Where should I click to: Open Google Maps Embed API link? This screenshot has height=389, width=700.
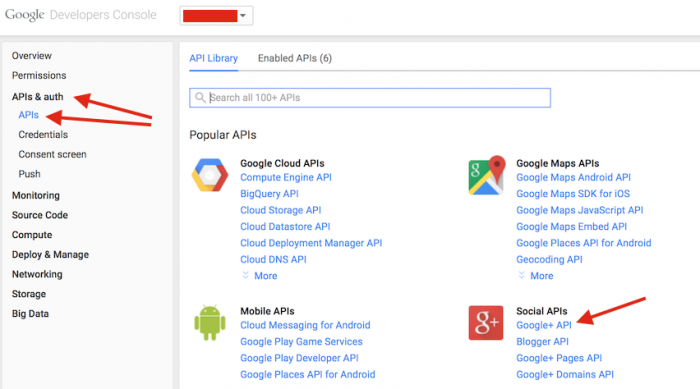tap(571, 226)
